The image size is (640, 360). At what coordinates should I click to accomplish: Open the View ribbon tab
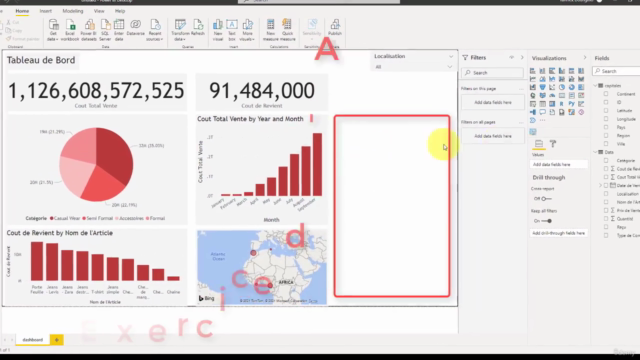tap(99, 11)
